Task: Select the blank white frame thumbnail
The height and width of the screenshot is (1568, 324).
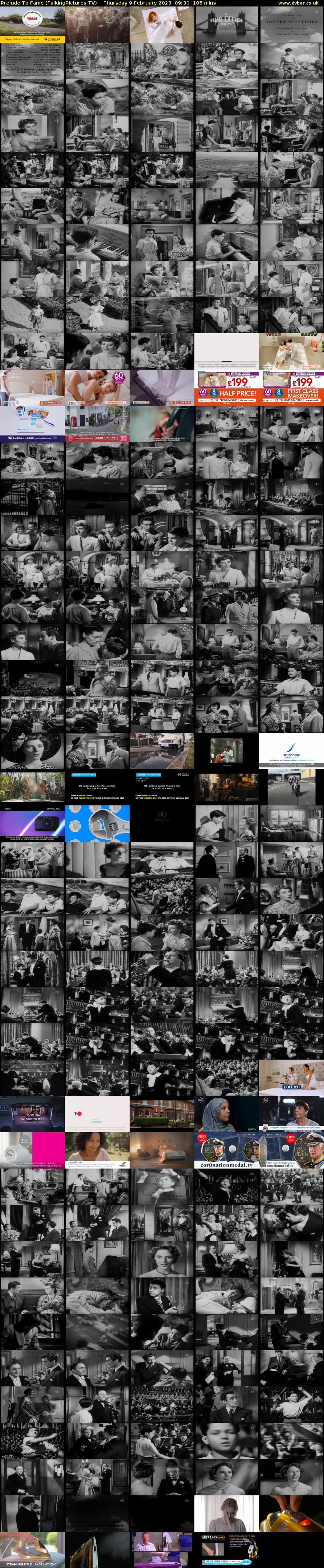Action: coord(227,351)
